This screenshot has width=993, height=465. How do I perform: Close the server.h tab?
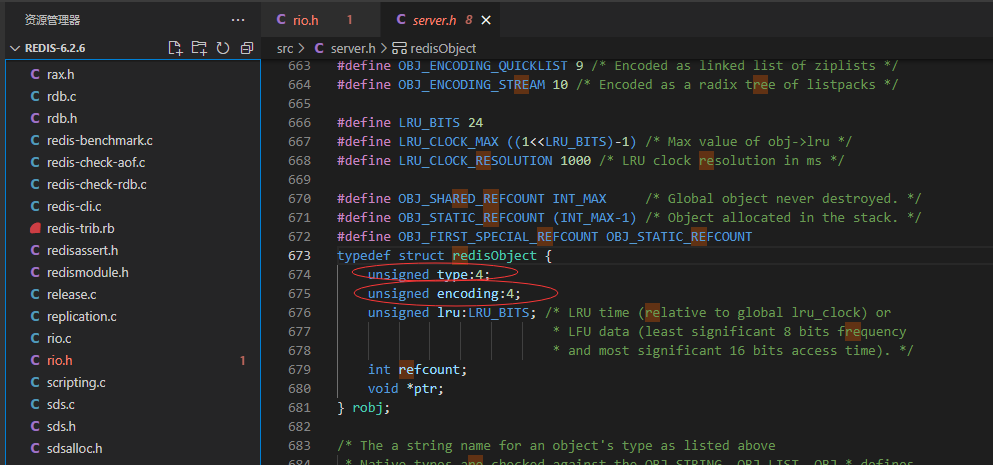pyautogui.click(x=486, y=20)
